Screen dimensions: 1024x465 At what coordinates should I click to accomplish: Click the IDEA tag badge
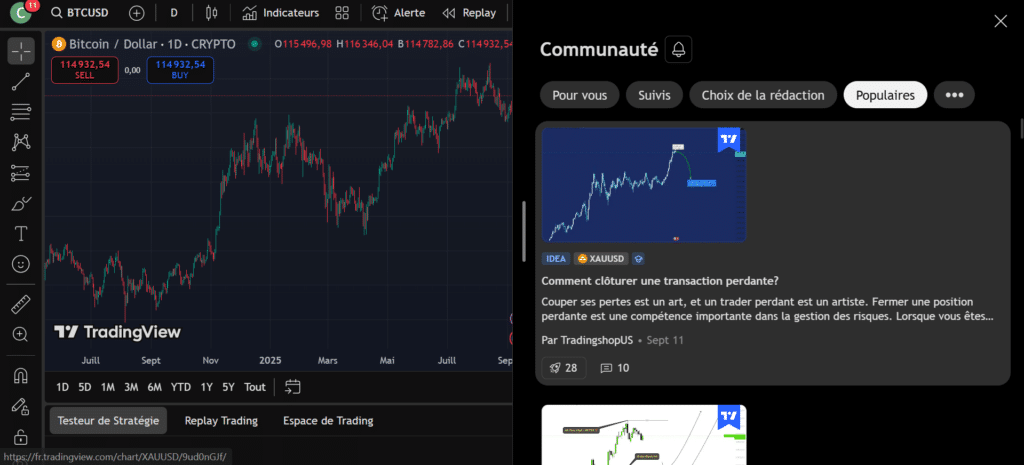click(556, 259)
